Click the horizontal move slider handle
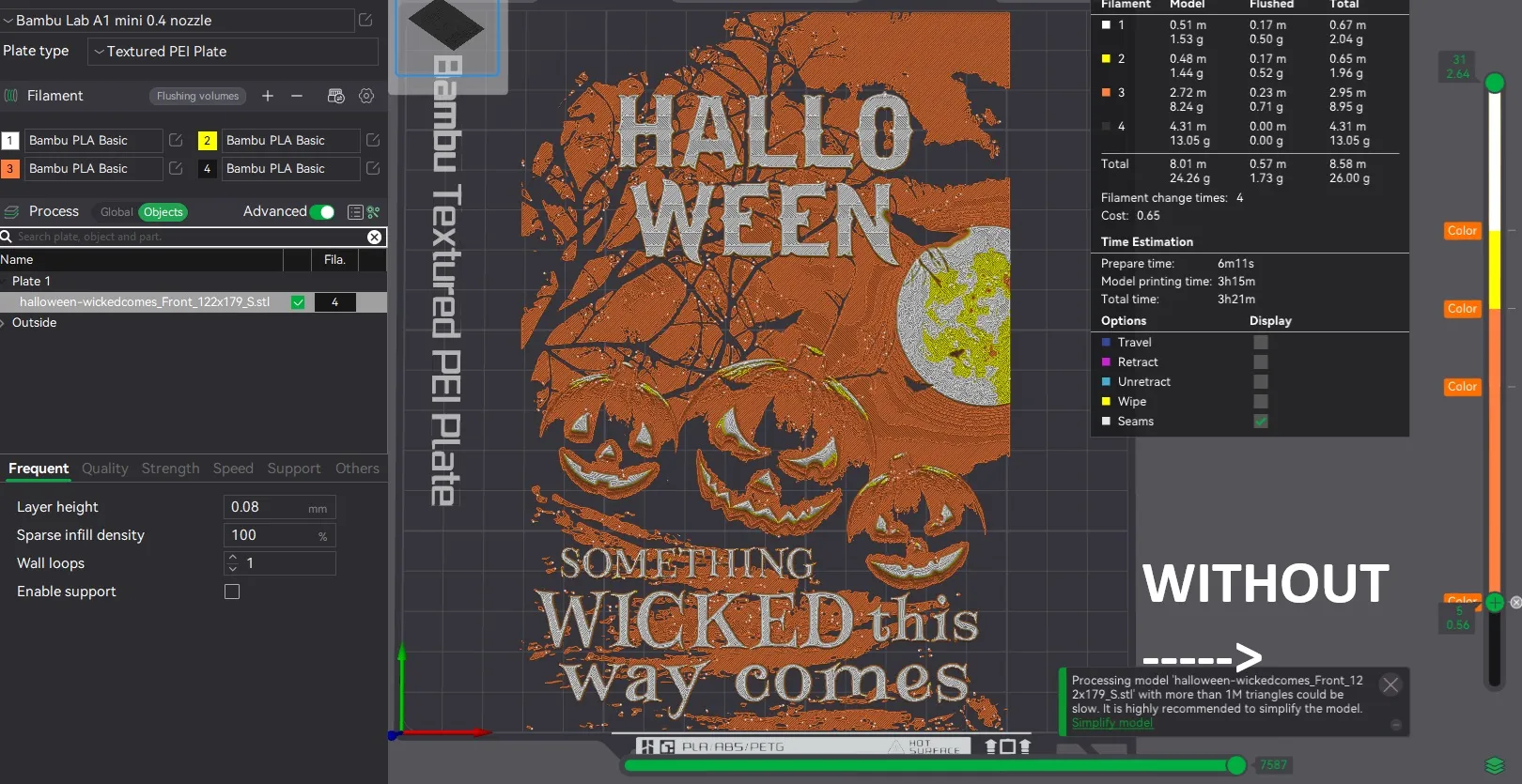This screenshot has height=784, width=1522. (x=1237, y=765)
